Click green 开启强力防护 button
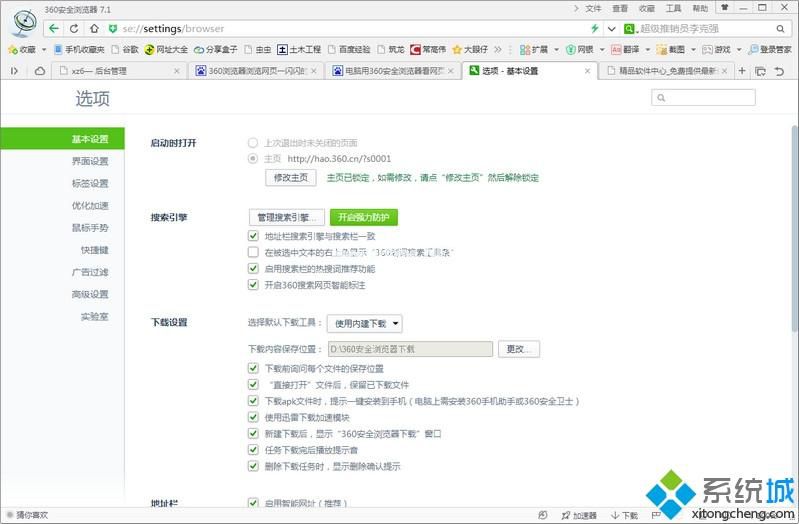This screenshot has width=799, height=524. click(364, 217)
